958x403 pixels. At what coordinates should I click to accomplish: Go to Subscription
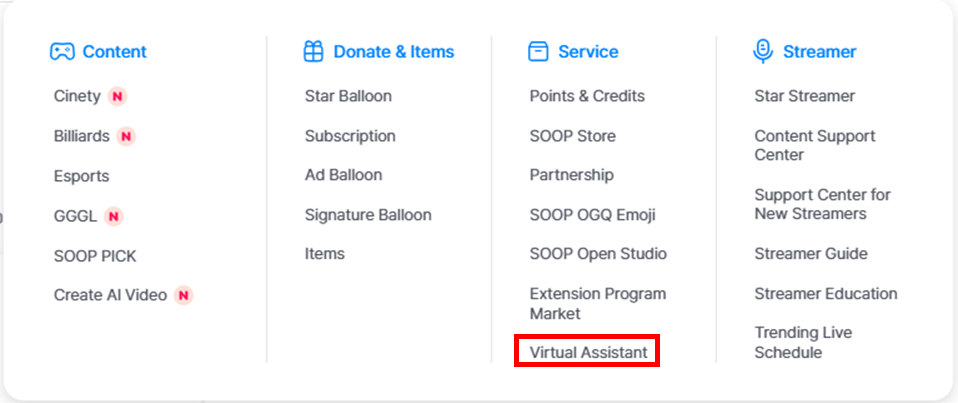pos(350,136)
